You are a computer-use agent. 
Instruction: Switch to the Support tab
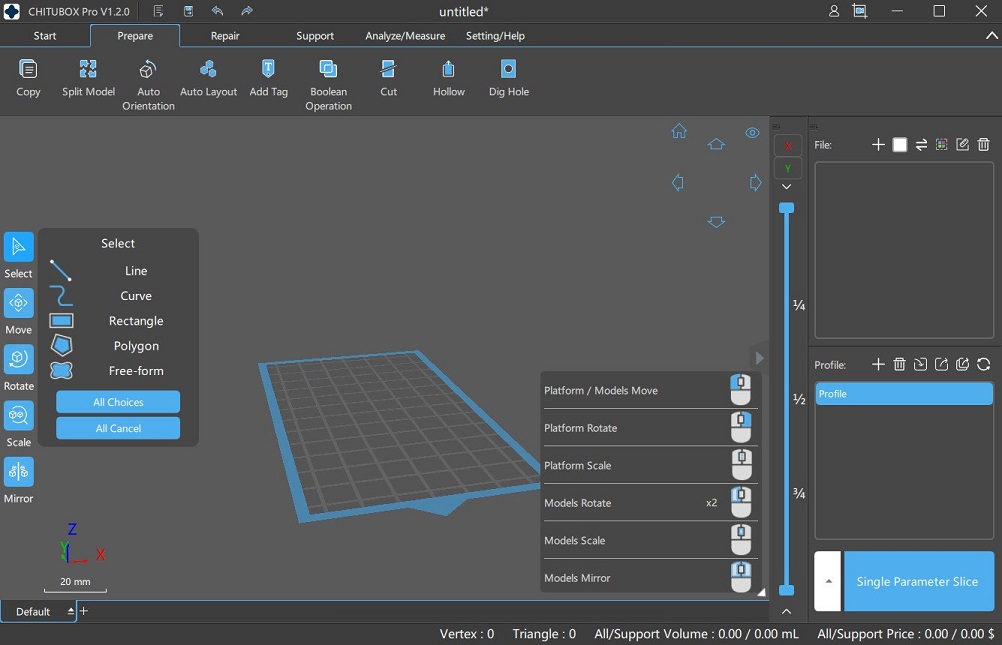coord(315,35)
